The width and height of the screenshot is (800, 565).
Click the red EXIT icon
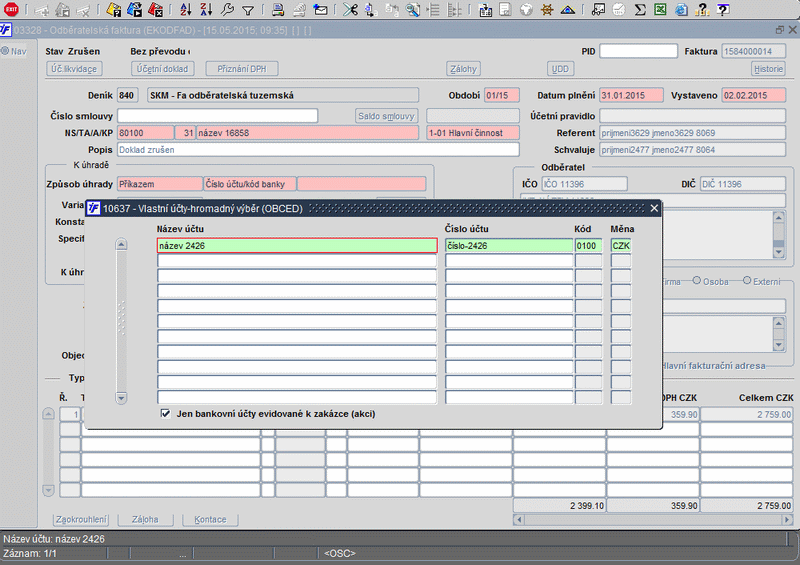(x=12, y=9)
